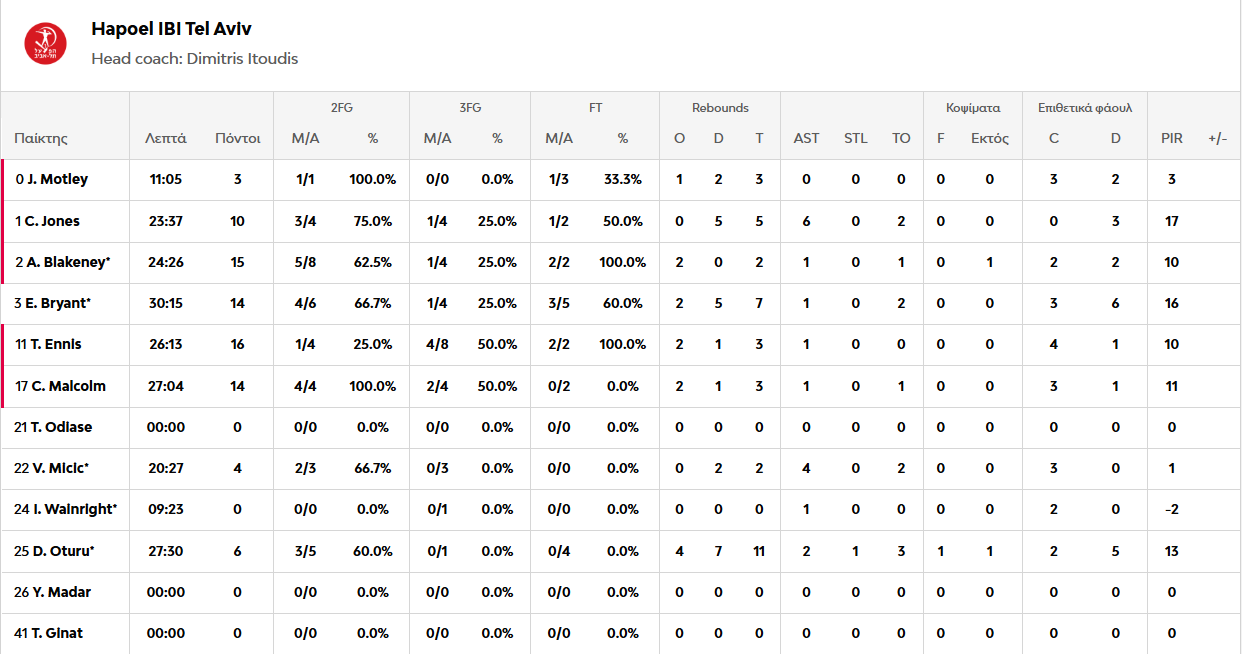The width and height of the screenshot is (1242, 654).
Task: Click the Rebounds group header
Action: [720, 108]
